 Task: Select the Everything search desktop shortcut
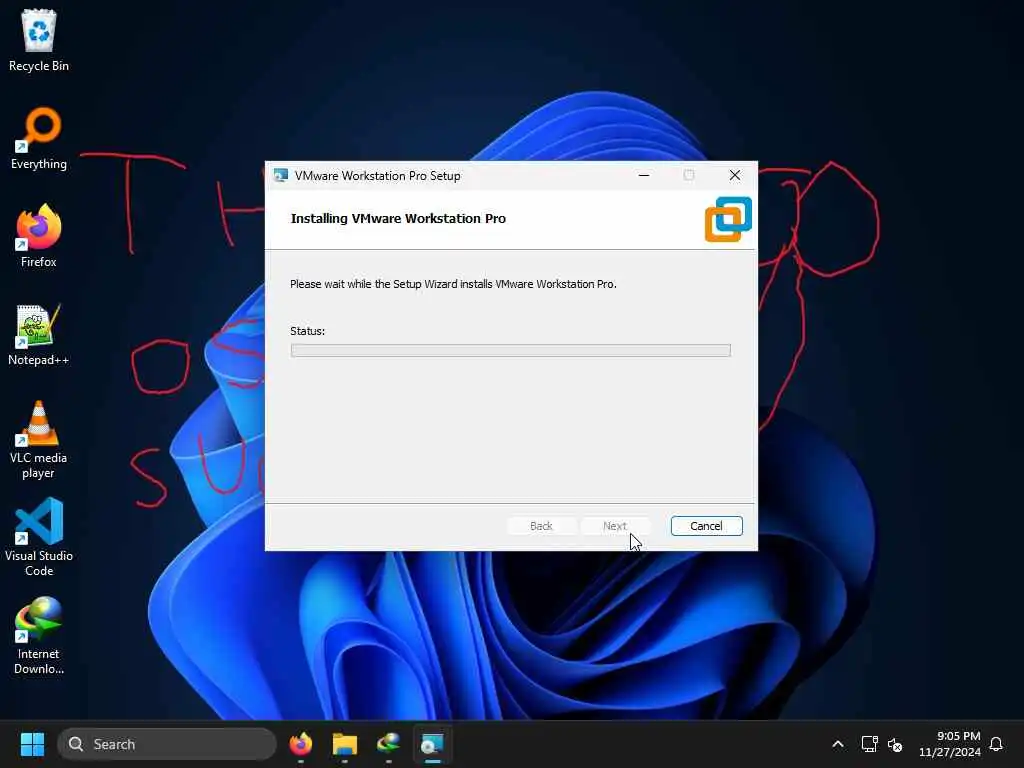click(39, 138)
